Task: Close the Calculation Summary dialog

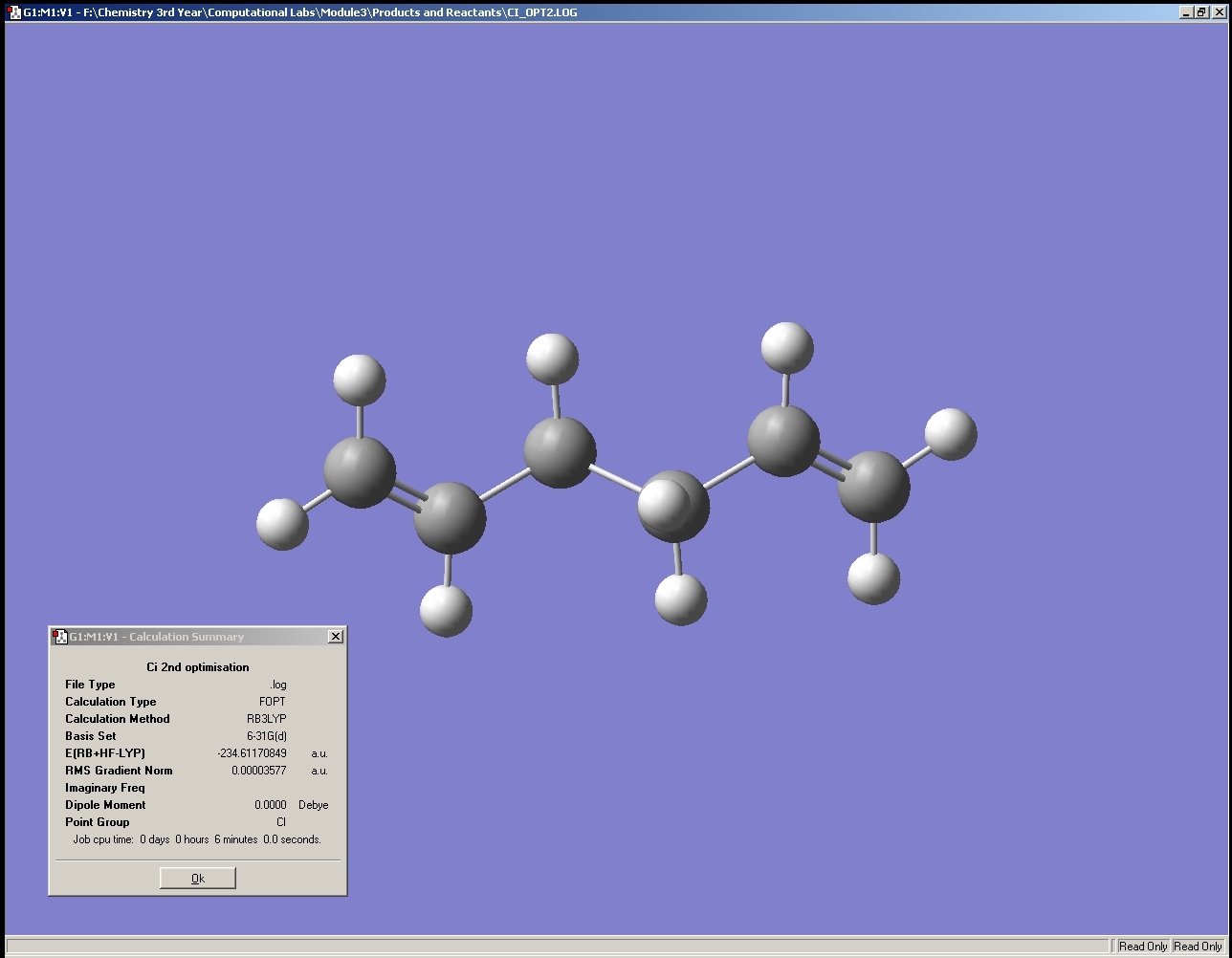Action: pos(335,637)
